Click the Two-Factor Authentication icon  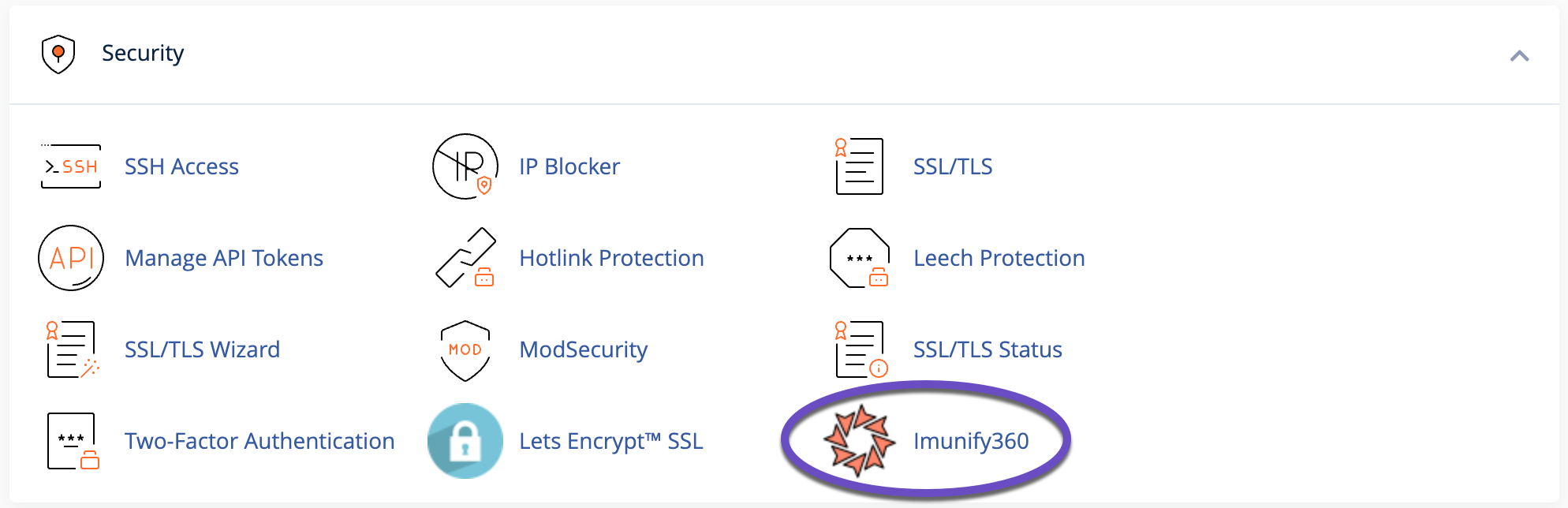(70, 441)
